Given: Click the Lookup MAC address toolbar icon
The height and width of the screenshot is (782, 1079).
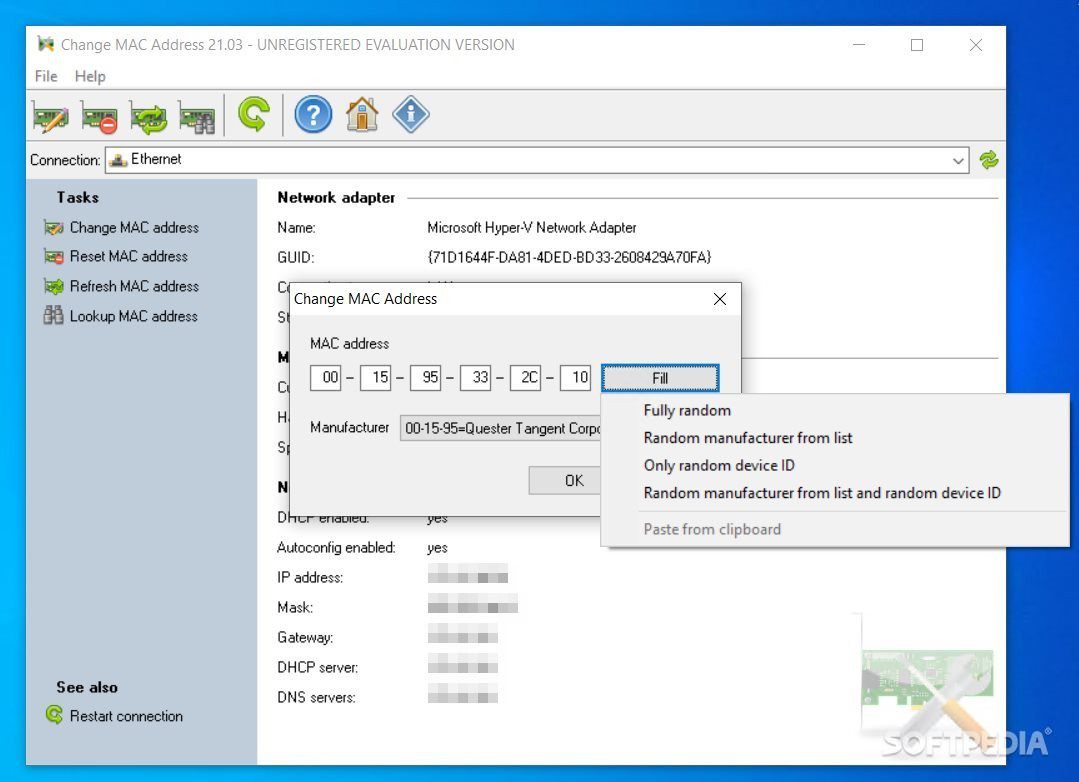Looking at the screenshot, I should coord(197,116).
